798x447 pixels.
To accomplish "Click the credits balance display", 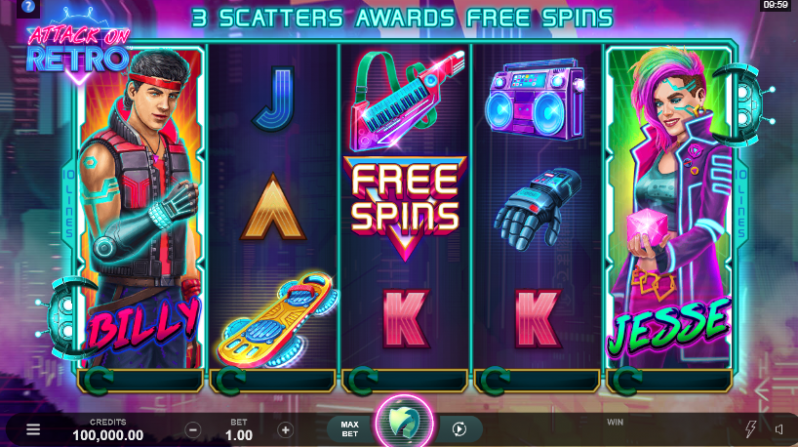I will click(108, 430).
